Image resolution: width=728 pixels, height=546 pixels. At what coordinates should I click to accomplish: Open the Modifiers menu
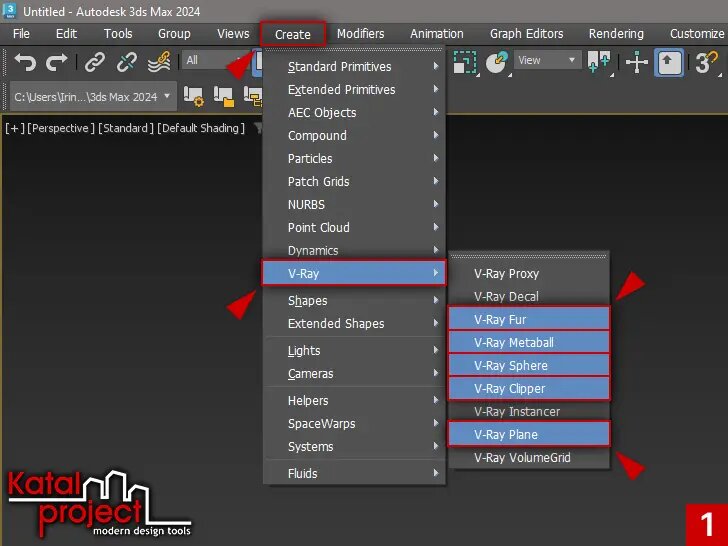(x=361, y=33)
